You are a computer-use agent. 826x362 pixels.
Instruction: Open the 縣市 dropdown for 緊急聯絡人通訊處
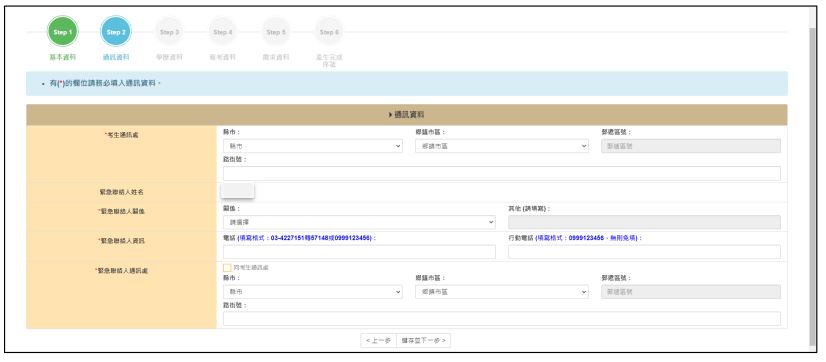point(313,292)
